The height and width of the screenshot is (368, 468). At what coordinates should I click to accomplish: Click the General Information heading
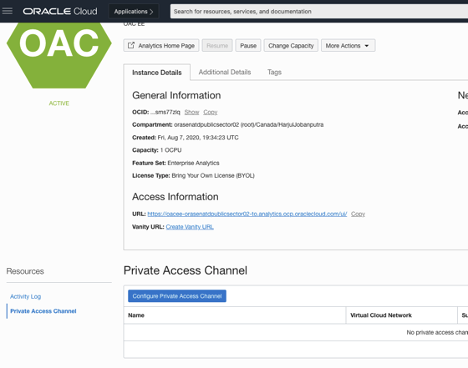click(176, 95)
